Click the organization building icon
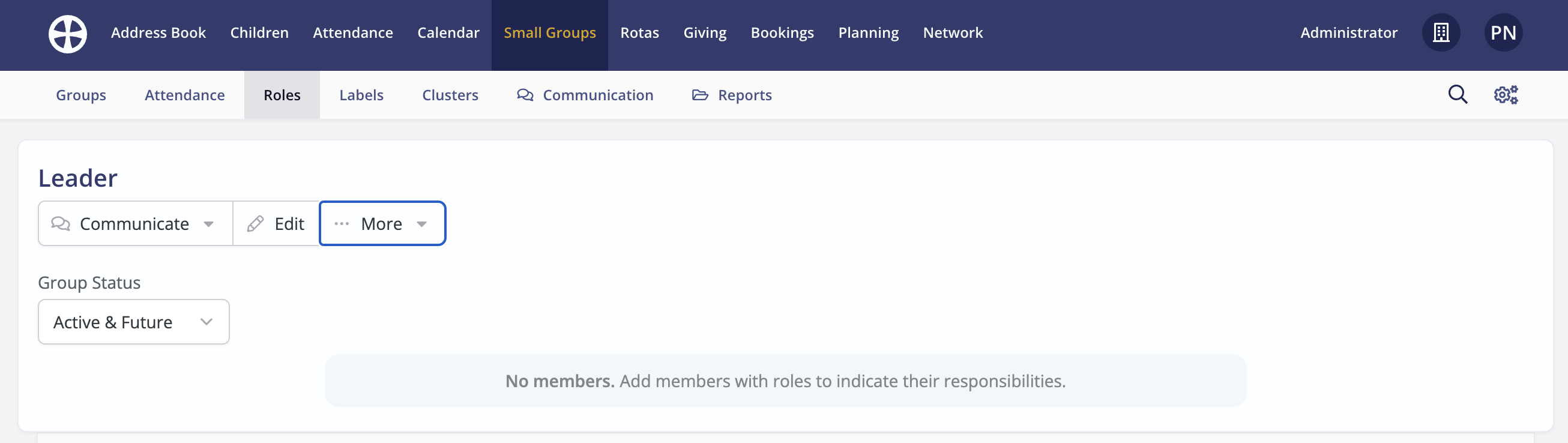This screenshot has width=1568, height=443. (1441, 33)
